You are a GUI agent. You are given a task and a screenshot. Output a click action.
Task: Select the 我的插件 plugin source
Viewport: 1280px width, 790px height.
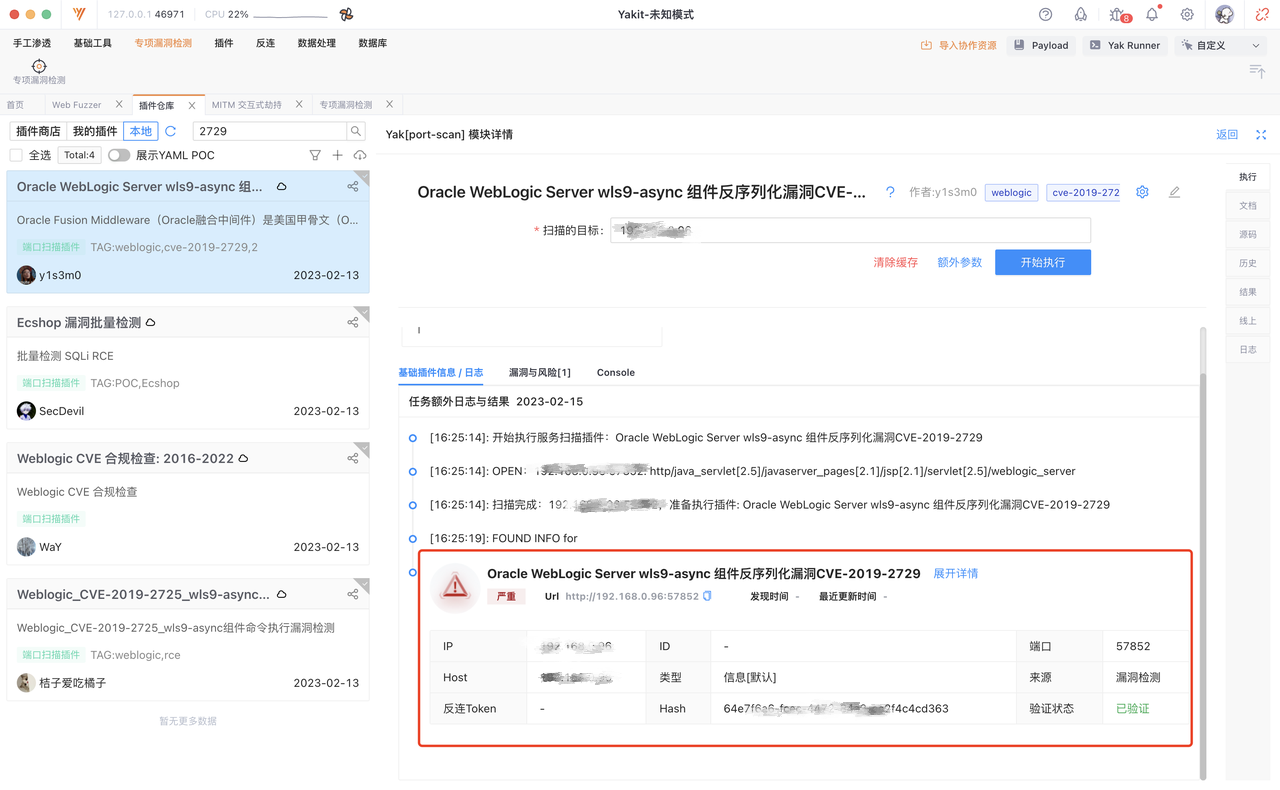(x=96, y=131)
